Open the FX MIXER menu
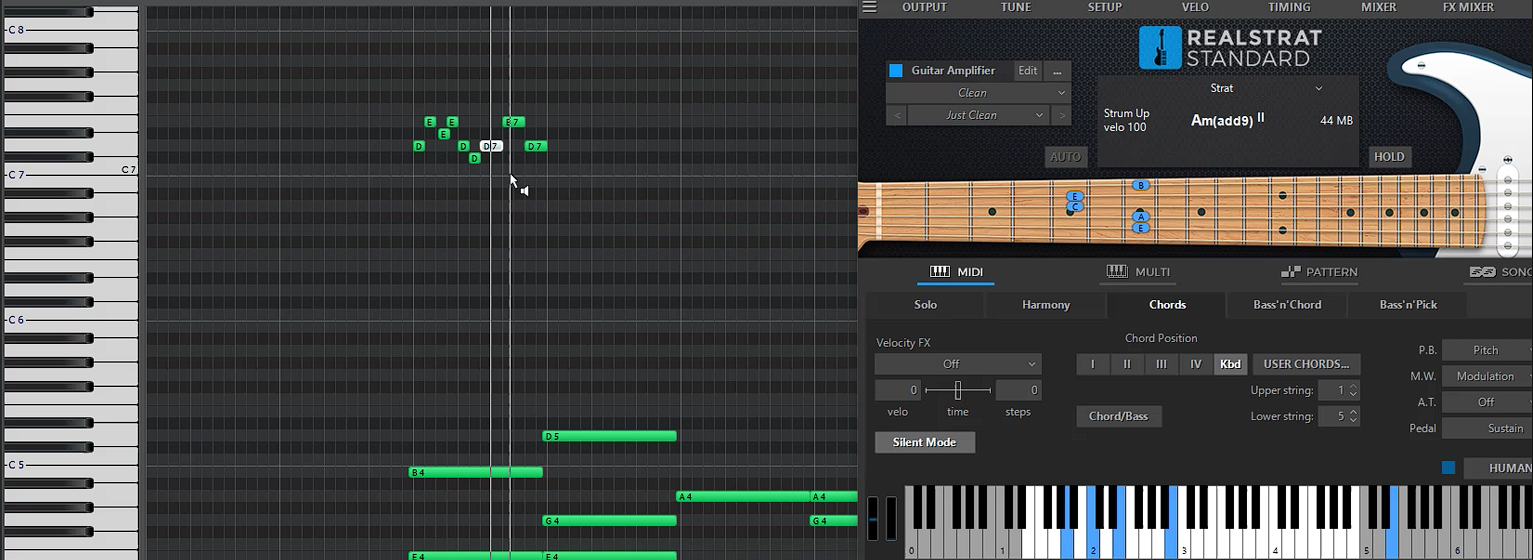Screen dimensions: 1533x560 (x=1468, y=7)
